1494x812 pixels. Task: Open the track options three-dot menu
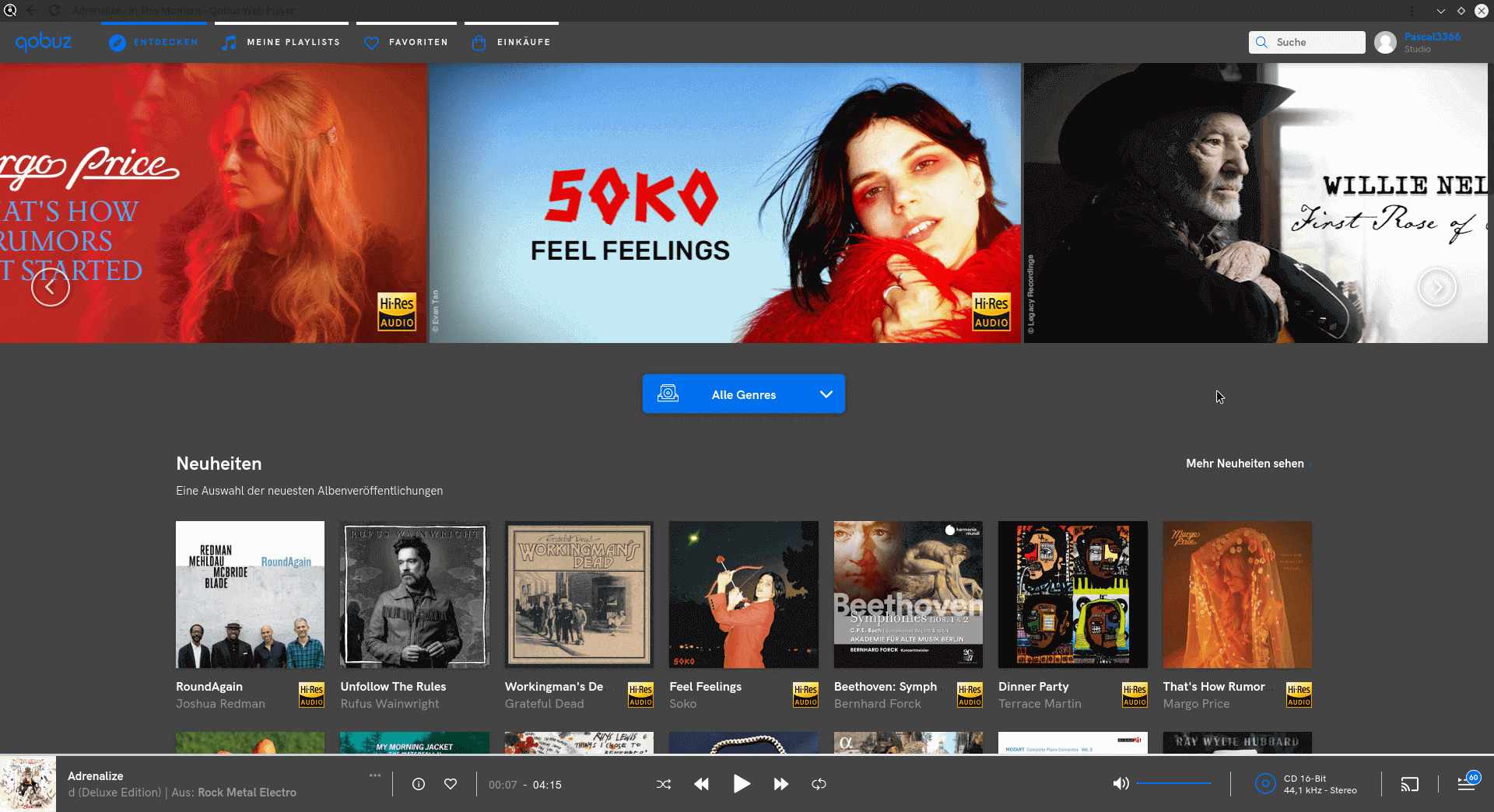375,775
